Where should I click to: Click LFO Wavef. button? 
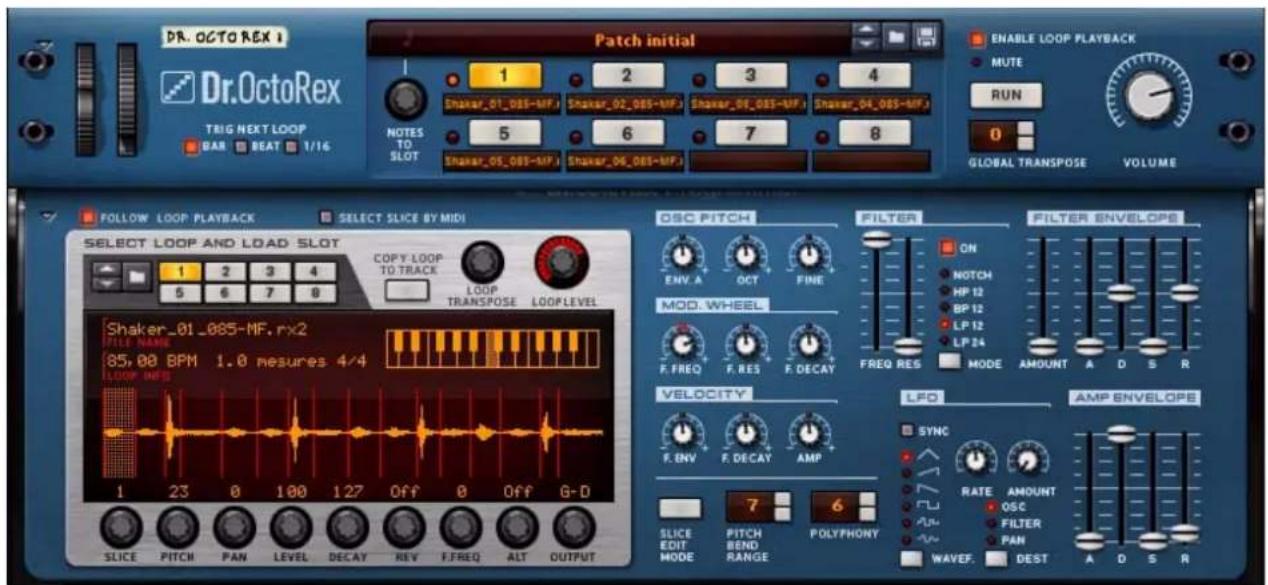[x=912, y=559]
